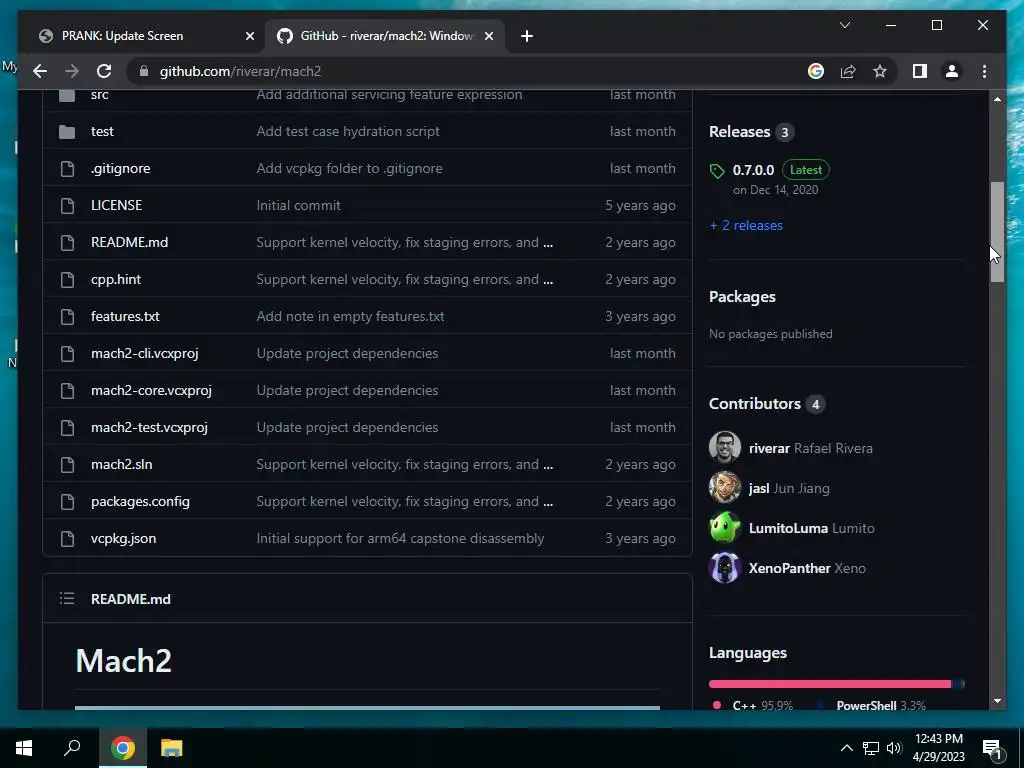This screenshot has width=1024, height=768.
Task: Click the C++ language bar segment
Action: 830,684
